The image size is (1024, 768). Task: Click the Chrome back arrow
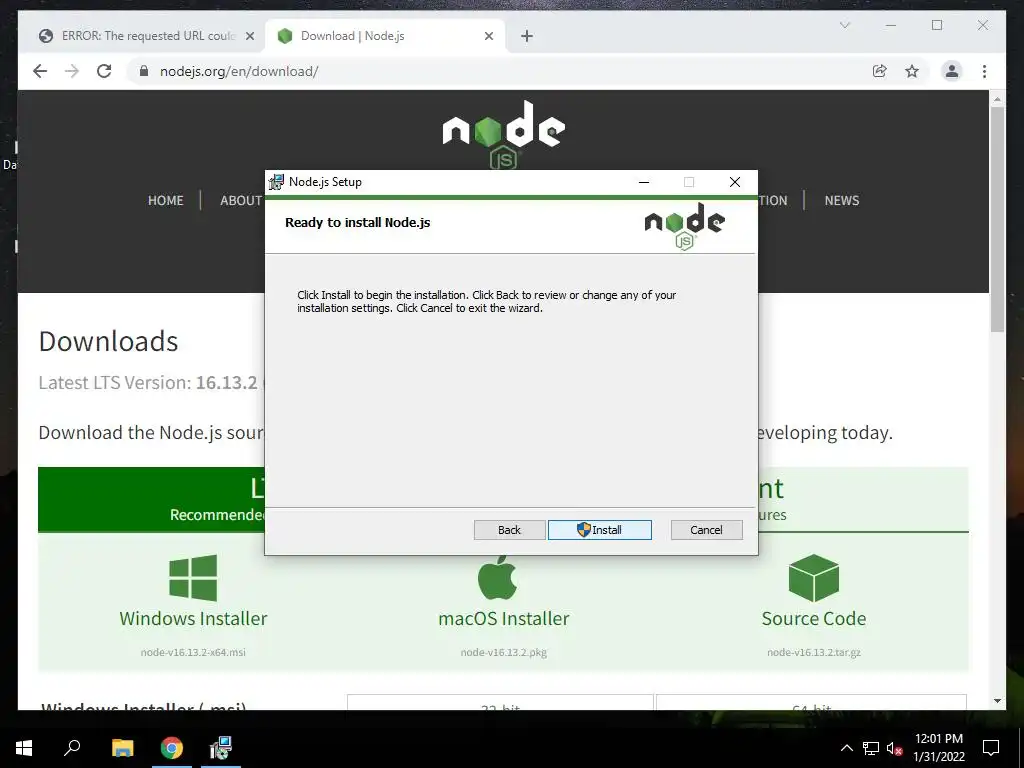tap(40, 71)
